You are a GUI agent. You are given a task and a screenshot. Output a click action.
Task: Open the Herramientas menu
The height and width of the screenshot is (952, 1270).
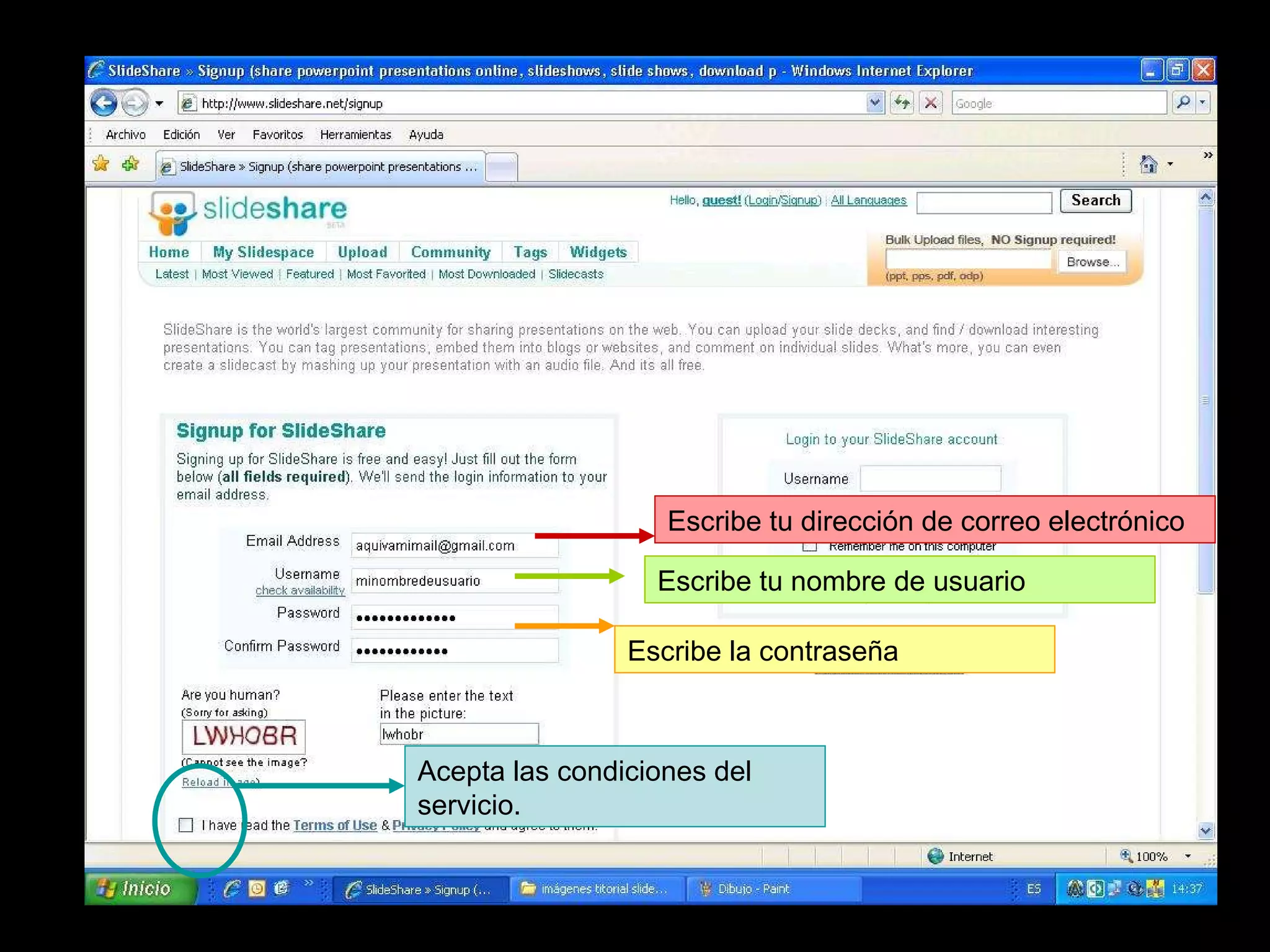tap(356, 134)
